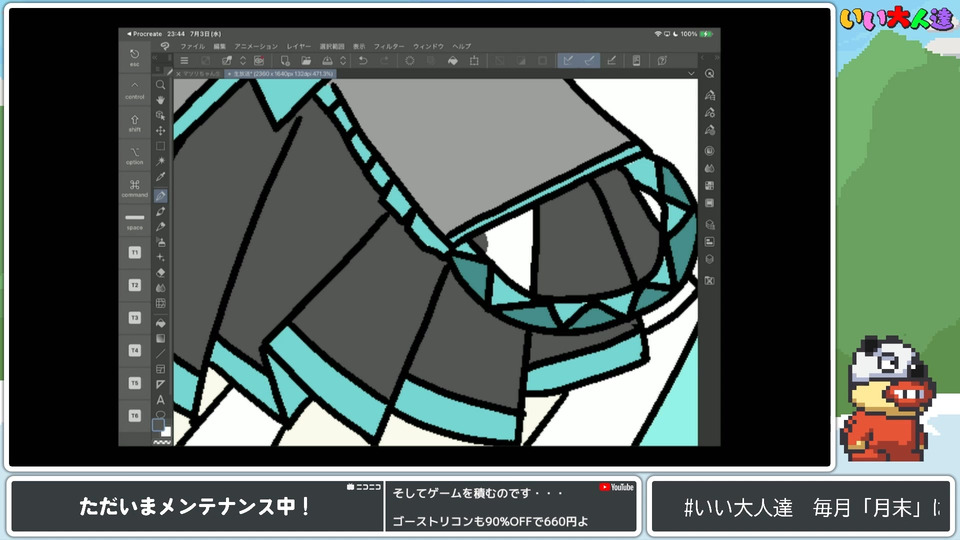Select the Gradient tool
Screen dimensions: 960x540
[x=160, y=338]
